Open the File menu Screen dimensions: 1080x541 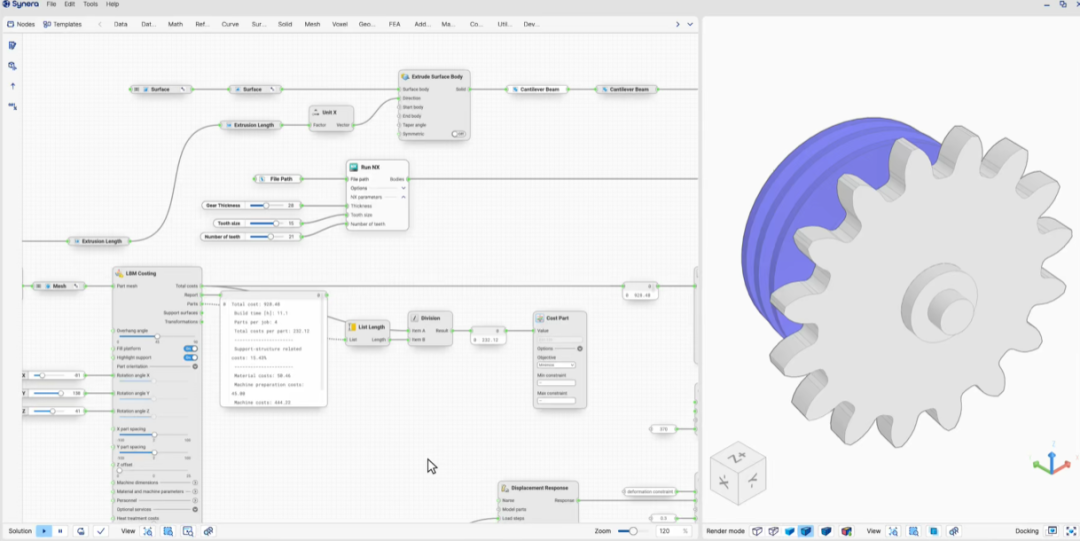click(x=51, y=4)
